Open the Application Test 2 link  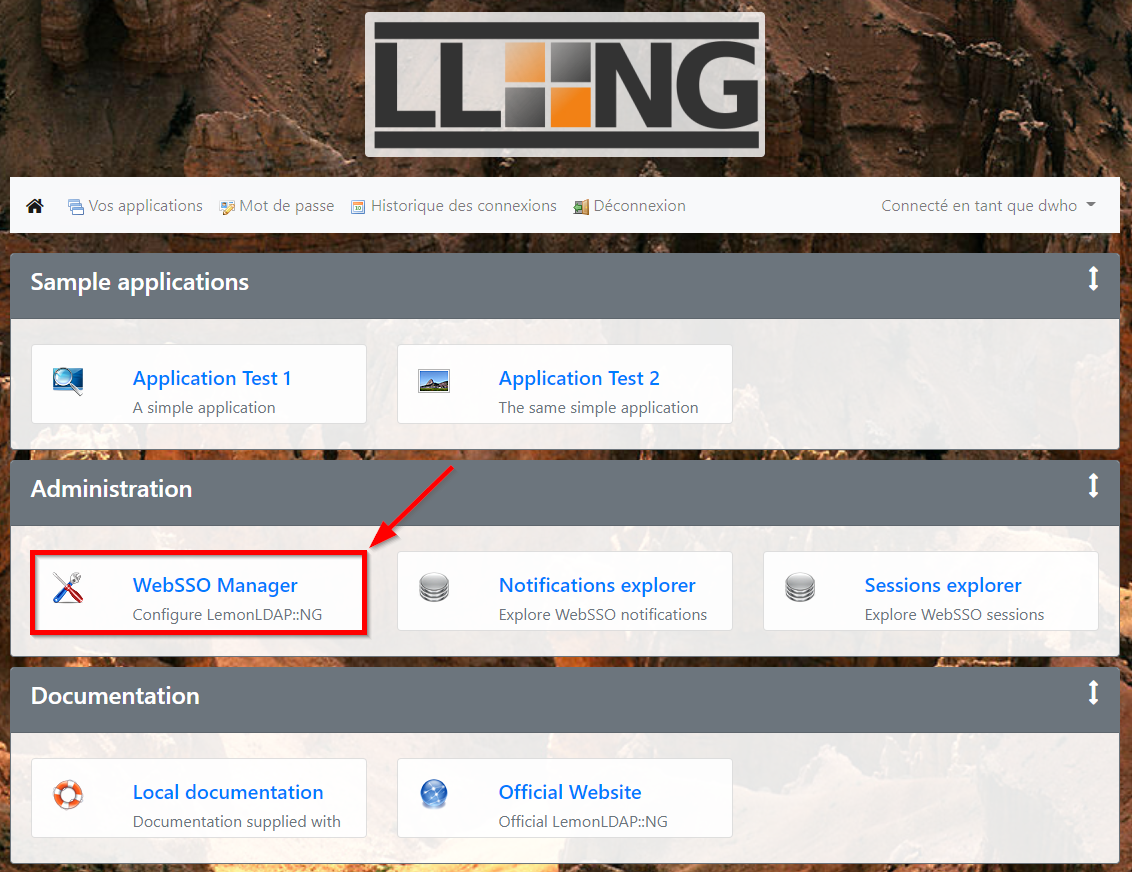579,378
